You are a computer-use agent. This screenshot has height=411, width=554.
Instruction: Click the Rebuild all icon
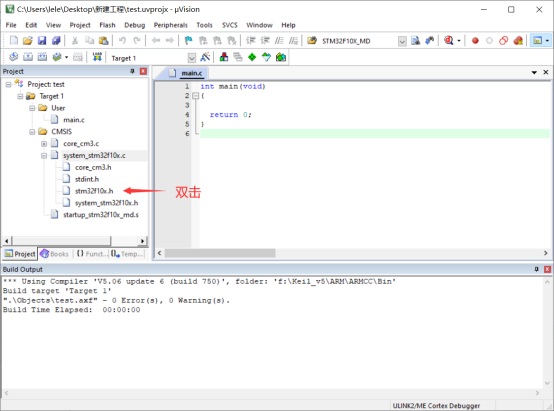tap(42, 57)
